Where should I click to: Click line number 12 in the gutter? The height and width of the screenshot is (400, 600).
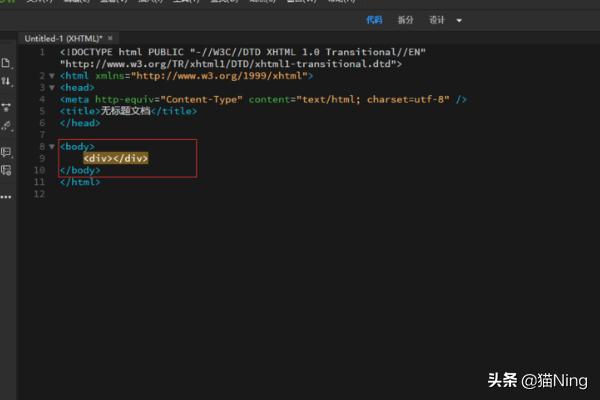pyautogui.click(x=39, y=194)
